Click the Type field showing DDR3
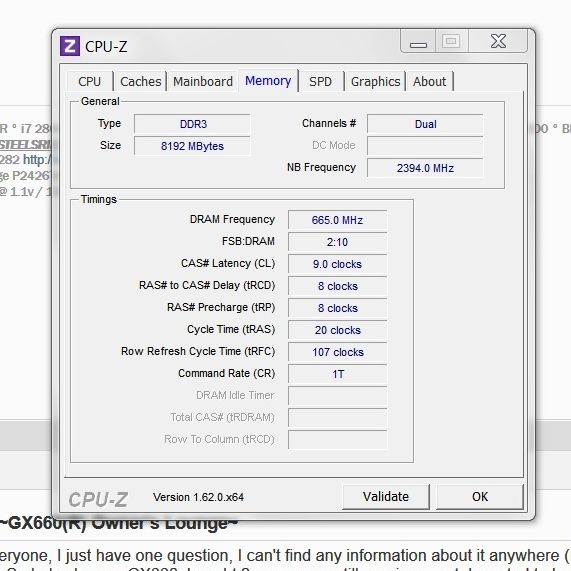 click(192, 124)
